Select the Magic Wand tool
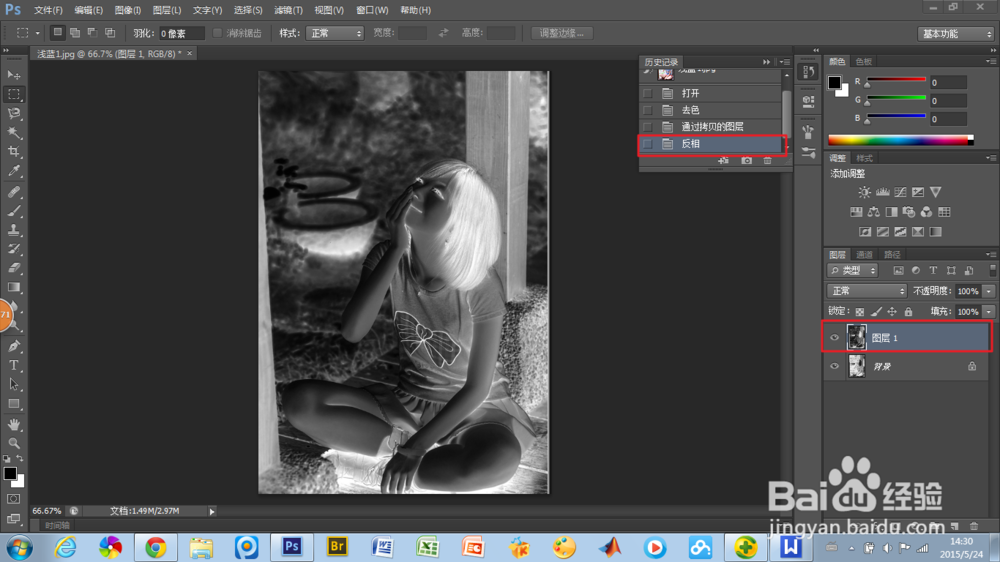This screenshot has height=562, width=1000. [14, 133]
